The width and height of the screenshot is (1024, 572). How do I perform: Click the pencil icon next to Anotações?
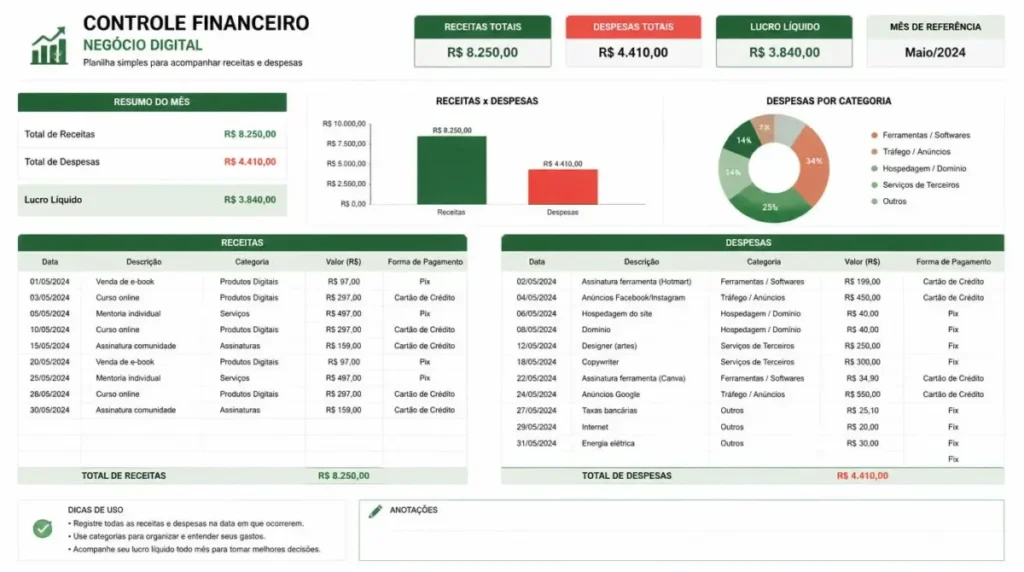pyautogui.click(x=376, y=511)
